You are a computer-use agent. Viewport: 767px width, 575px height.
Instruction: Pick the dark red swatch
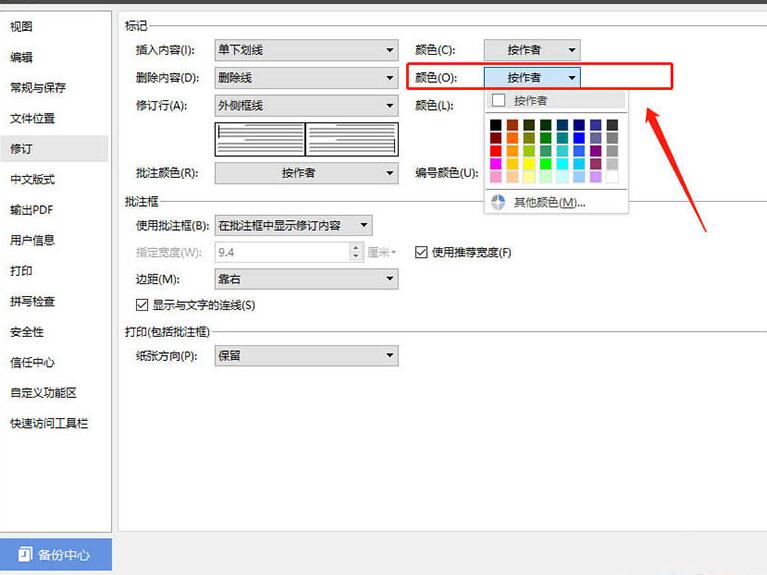point(496,138)
